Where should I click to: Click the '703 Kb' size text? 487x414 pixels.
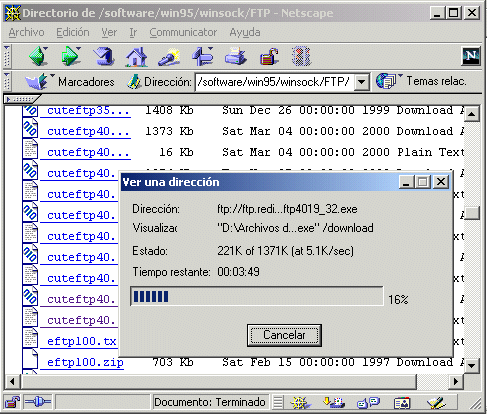173,362
